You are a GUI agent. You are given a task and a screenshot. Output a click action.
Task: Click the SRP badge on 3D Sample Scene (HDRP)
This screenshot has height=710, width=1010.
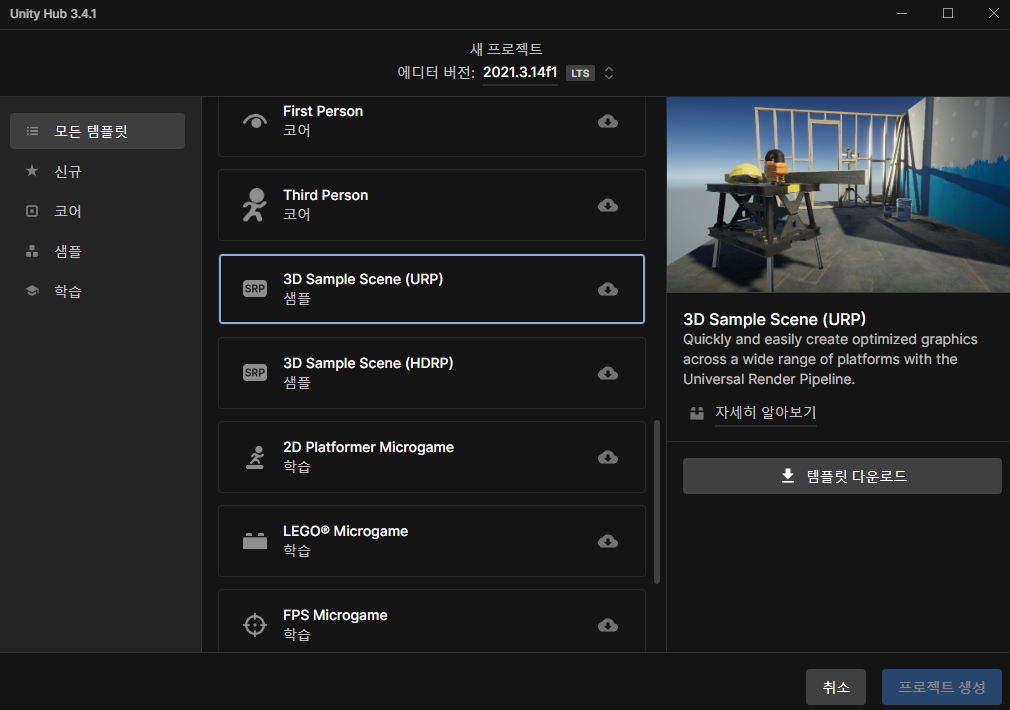point(255,372)
